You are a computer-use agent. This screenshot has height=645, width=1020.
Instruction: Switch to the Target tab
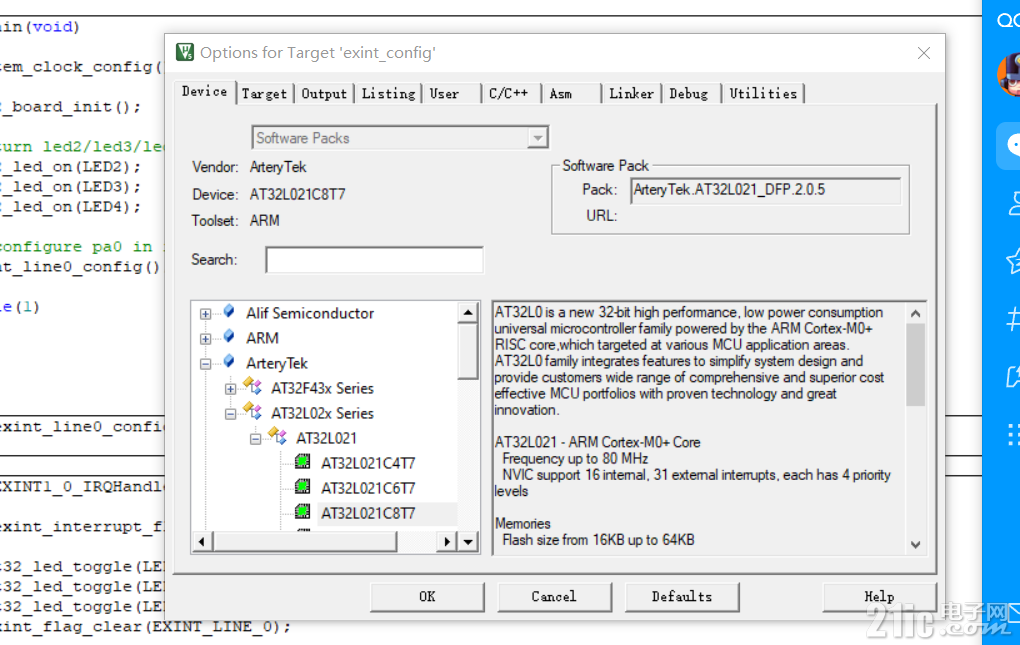click(x=264, y=94)
